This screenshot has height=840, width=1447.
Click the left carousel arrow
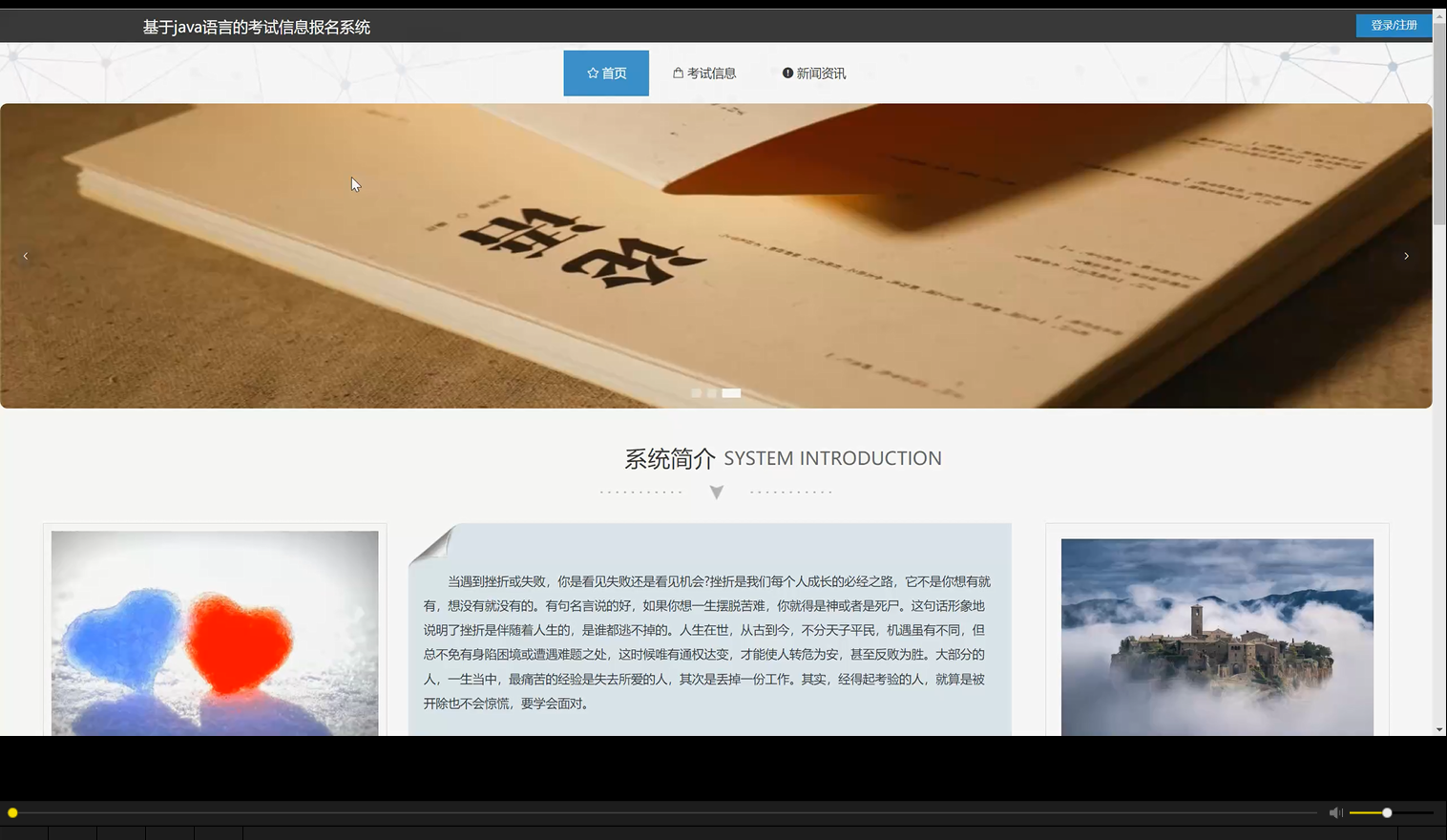pyautogui.click(x=25, y=255)
